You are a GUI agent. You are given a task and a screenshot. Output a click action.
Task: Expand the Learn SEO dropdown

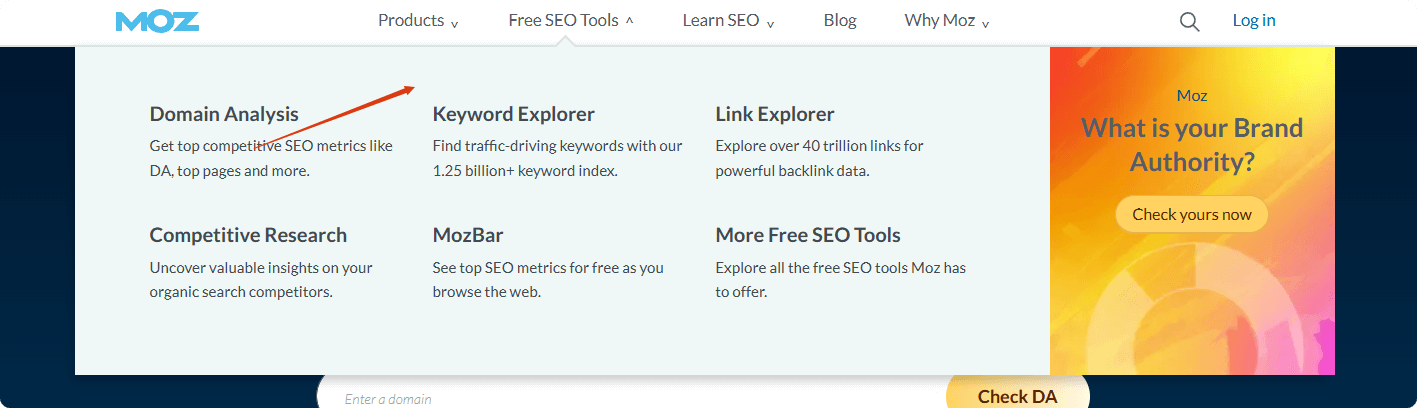pyautogui.click(x=728, y=21)
